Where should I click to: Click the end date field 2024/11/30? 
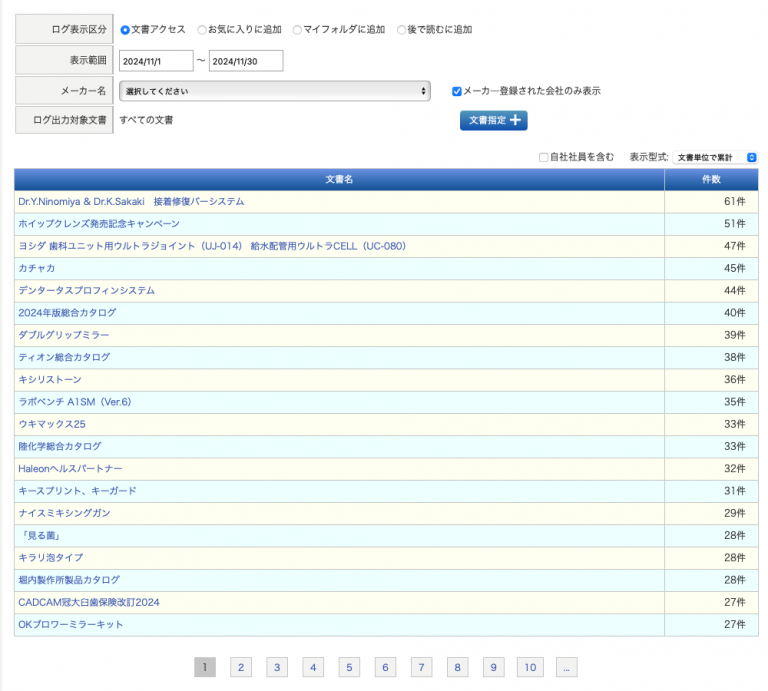pyautogui.click(x=246, y=61)
